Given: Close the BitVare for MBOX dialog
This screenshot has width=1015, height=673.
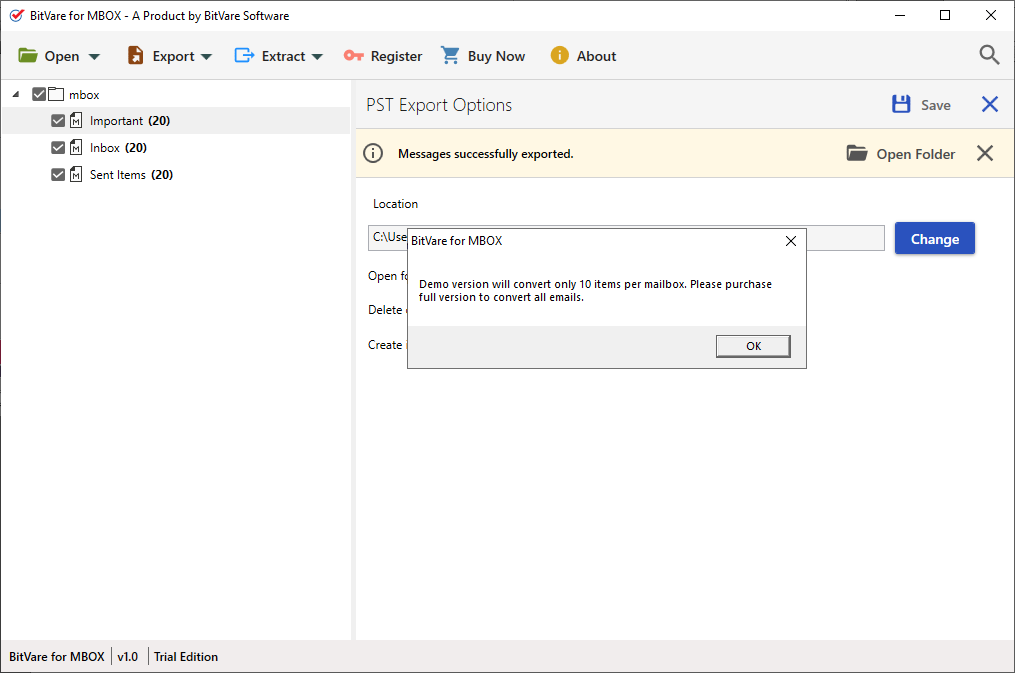Looking at the screenshot, I should 790,241.
